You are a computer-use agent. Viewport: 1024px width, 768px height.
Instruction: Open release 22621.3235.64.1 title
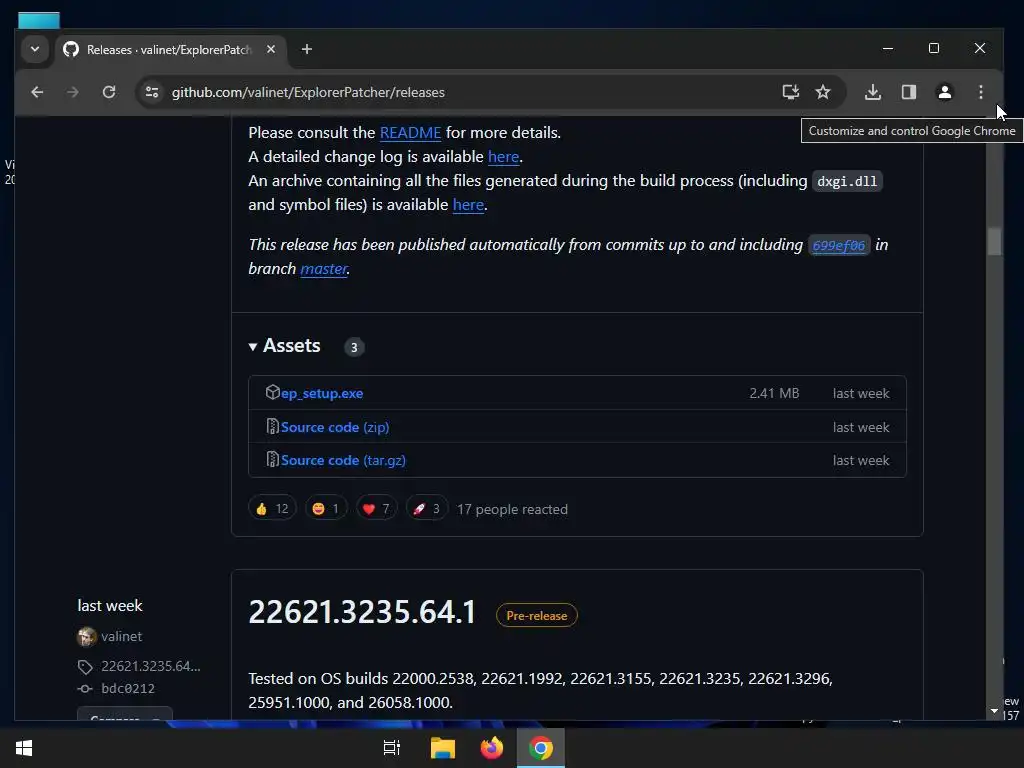click(362, 613)
